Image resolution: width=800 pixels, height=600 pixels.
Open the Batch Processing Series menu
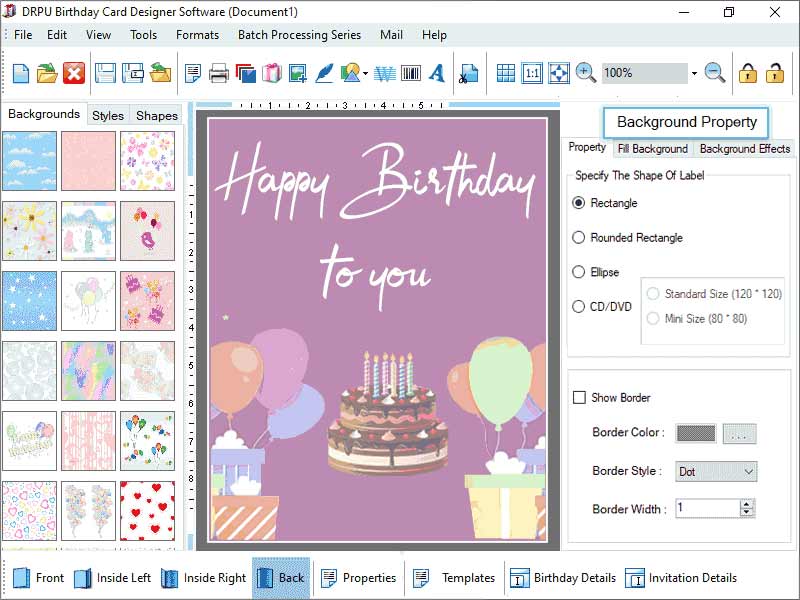tap(299, 34)
